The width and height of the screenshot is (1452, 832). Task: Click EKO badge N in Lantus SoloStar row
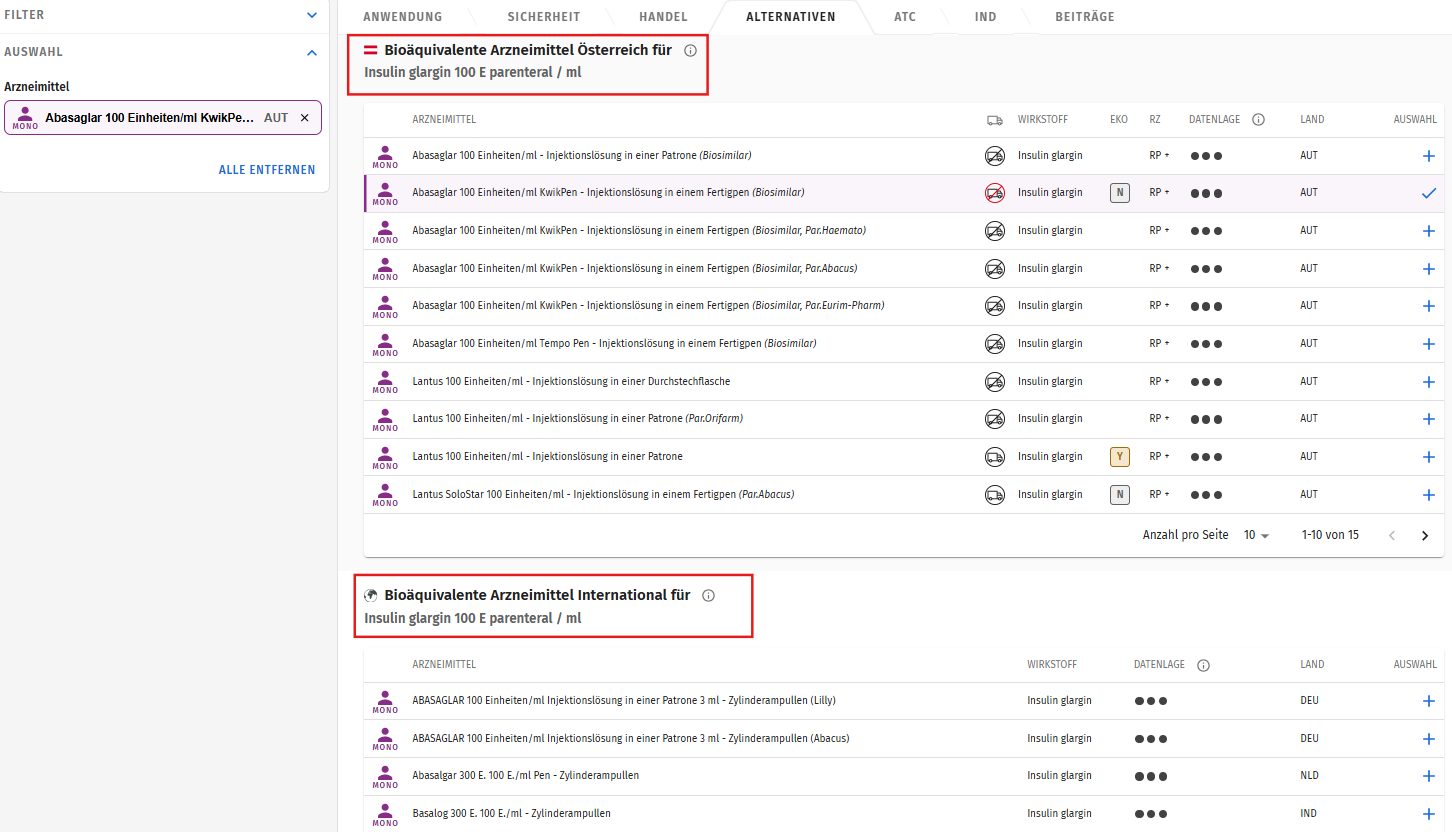[x=1120, y=494]
